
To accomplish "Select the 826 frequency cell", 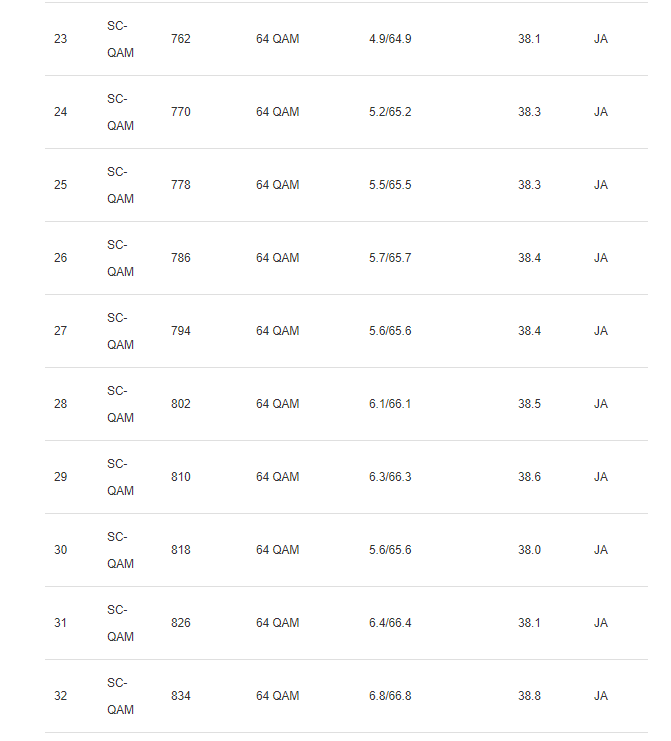I will click(x=181, y=623).
